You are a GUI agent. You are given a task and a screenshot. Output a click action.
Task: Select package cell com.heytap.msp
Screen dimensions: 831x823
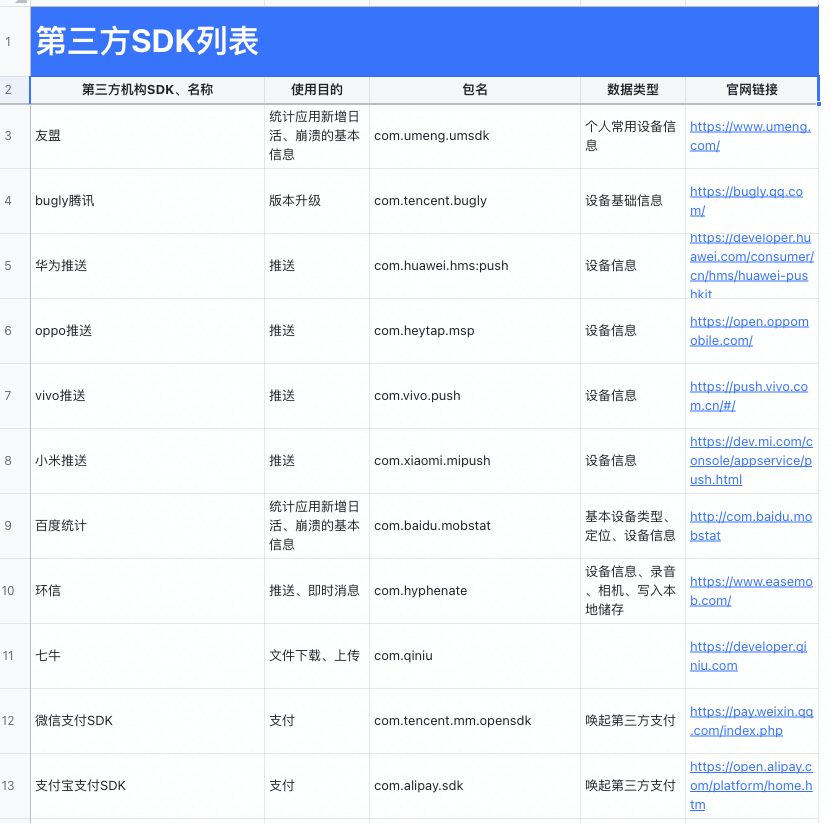475,331
